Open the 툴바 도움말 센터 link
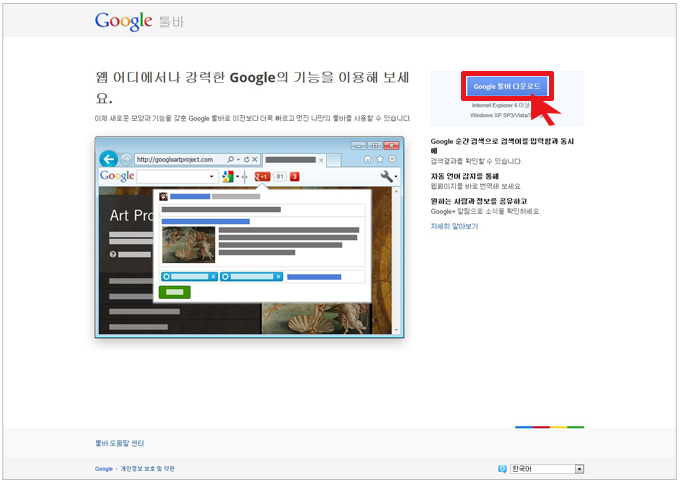The width and height of the screenshot is (683, 484). point(119,443)
